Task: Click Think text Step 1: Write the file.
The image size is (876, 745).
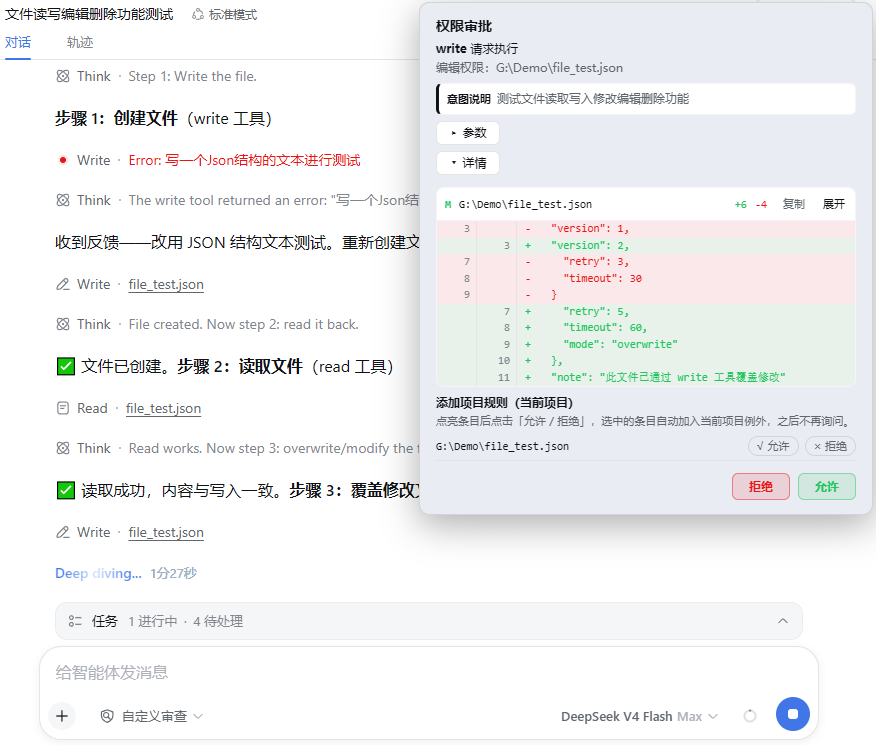Action: coord(192,76)
